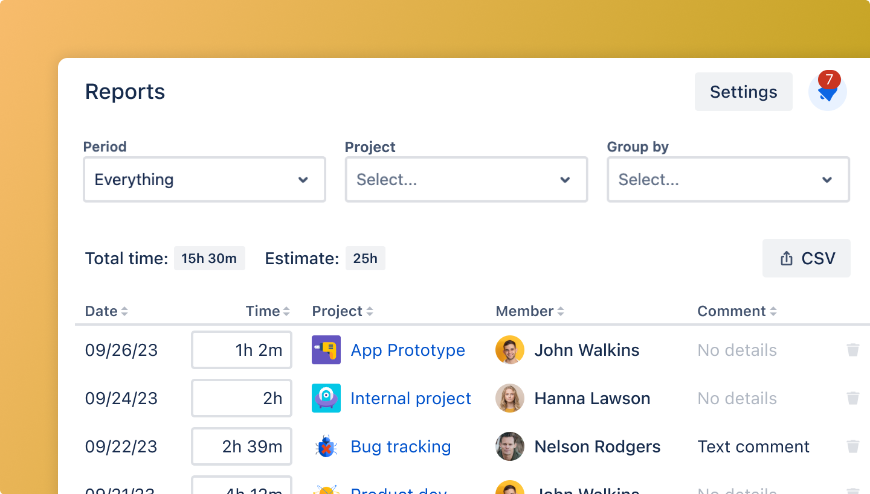Click Hanna Lawson's avatar
The height and width of the screenshot is (494, 870).
point(510,398)
